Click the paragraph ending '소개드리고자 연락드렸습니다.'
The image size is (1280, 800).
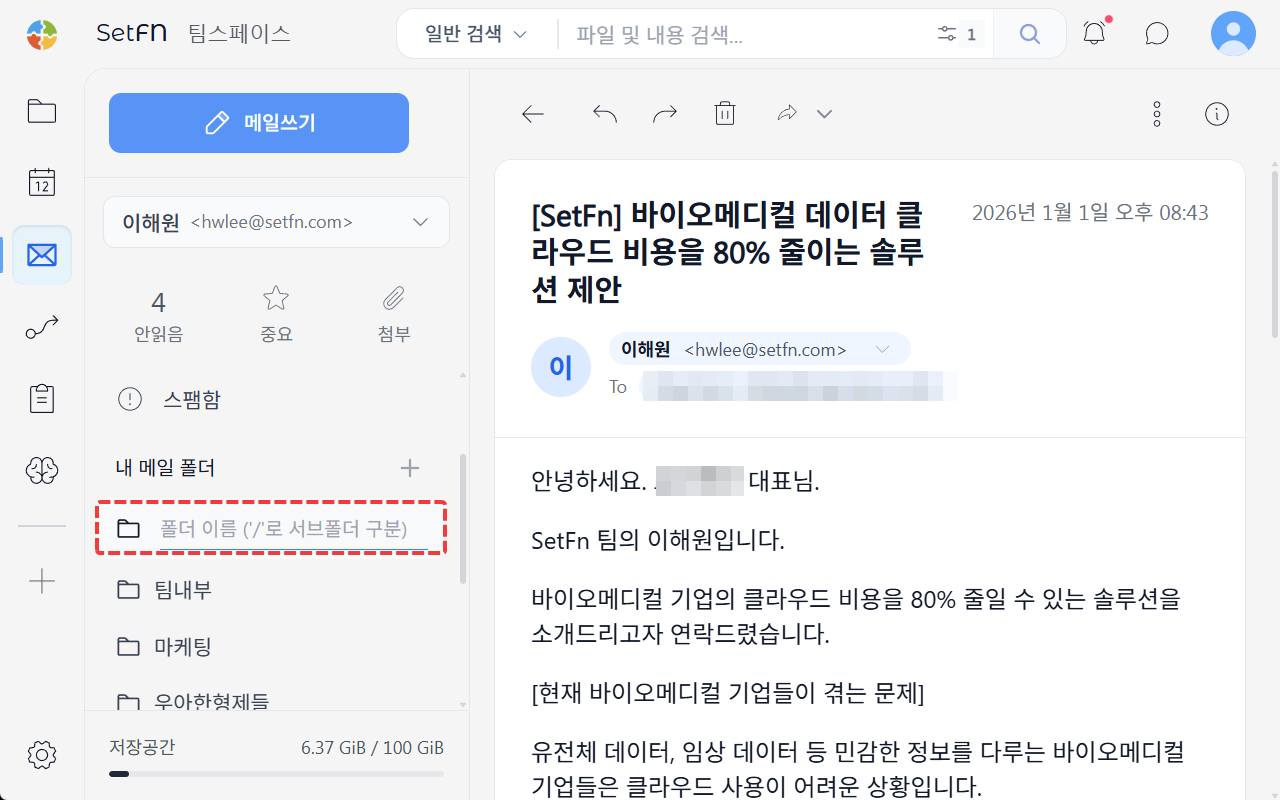click(x=856, y=616)
